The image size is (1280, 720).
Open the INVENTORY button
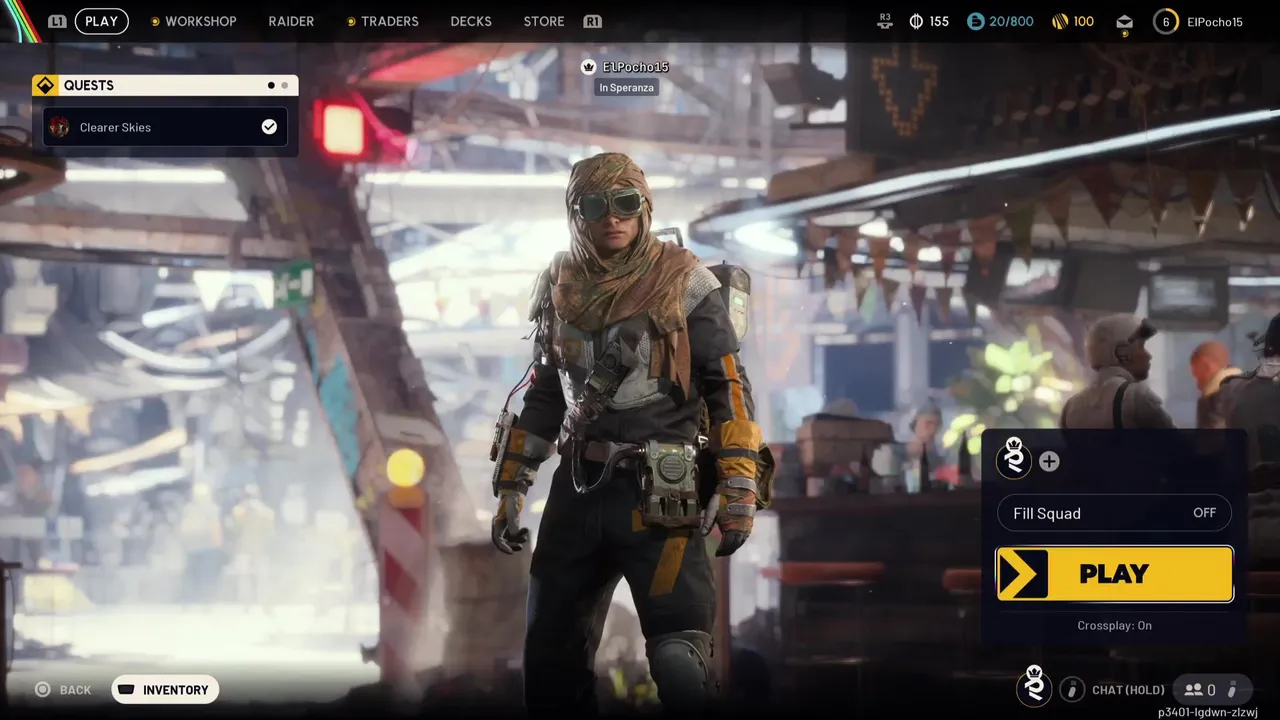[x=165, y=690]
